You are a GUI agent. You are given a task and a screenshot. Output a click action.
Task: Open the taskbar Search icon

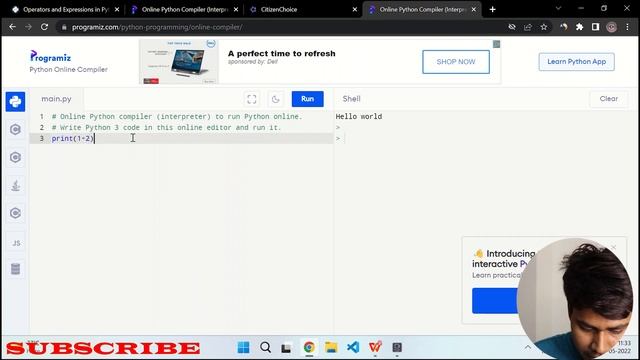click(265, 347)
